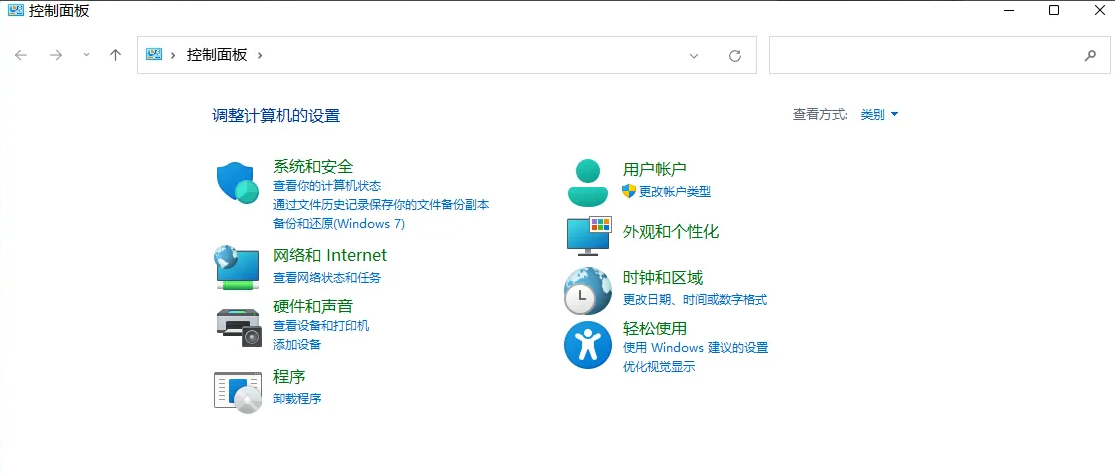
Task: Open the 时钟和区域 globe clock icon
Action: point(587,291)
